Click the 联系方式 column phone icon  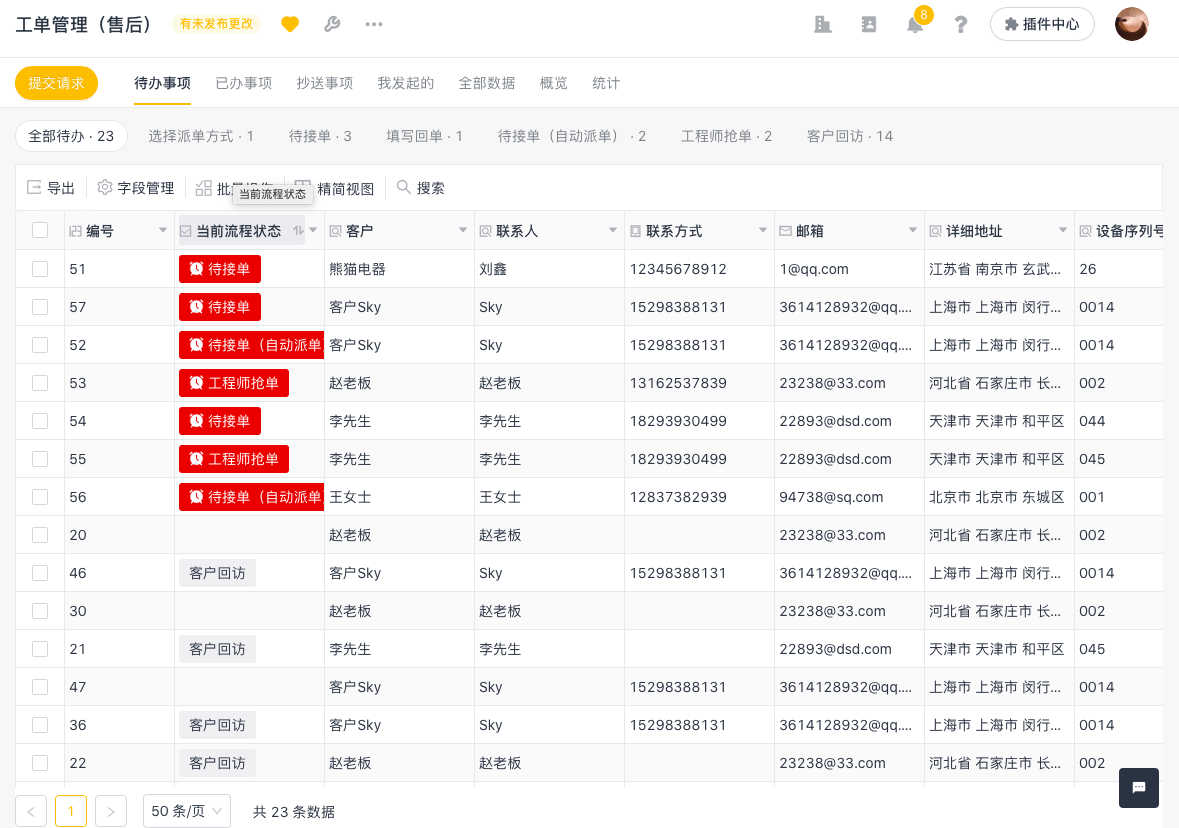click(635, 232)
